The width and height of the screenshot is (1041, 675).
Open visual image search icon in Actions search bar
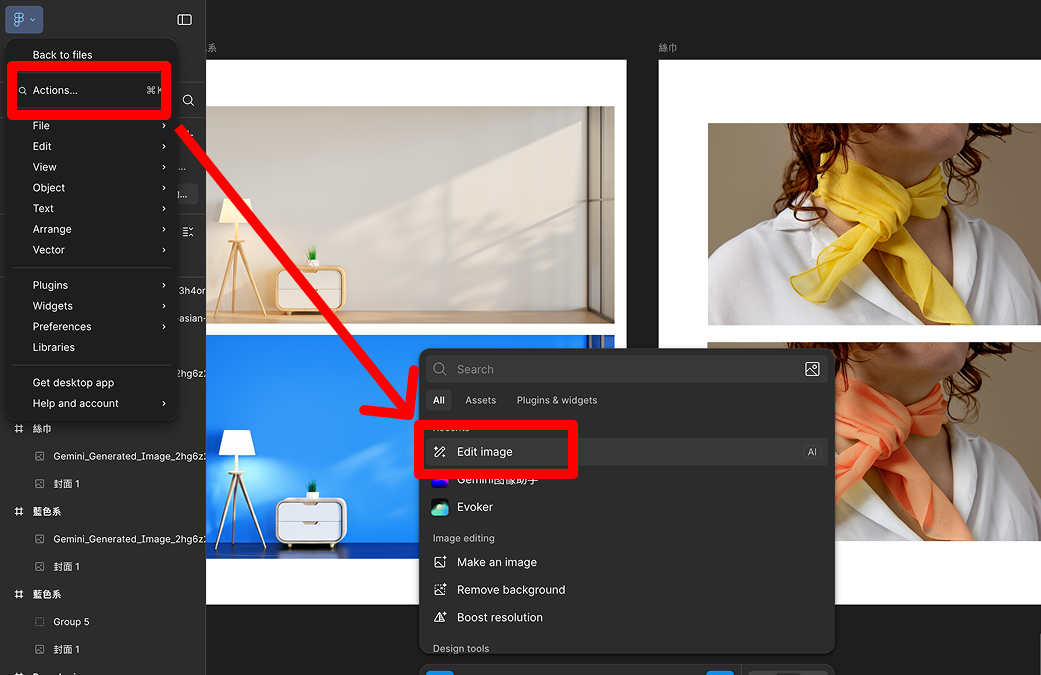[x=812, y=369]
